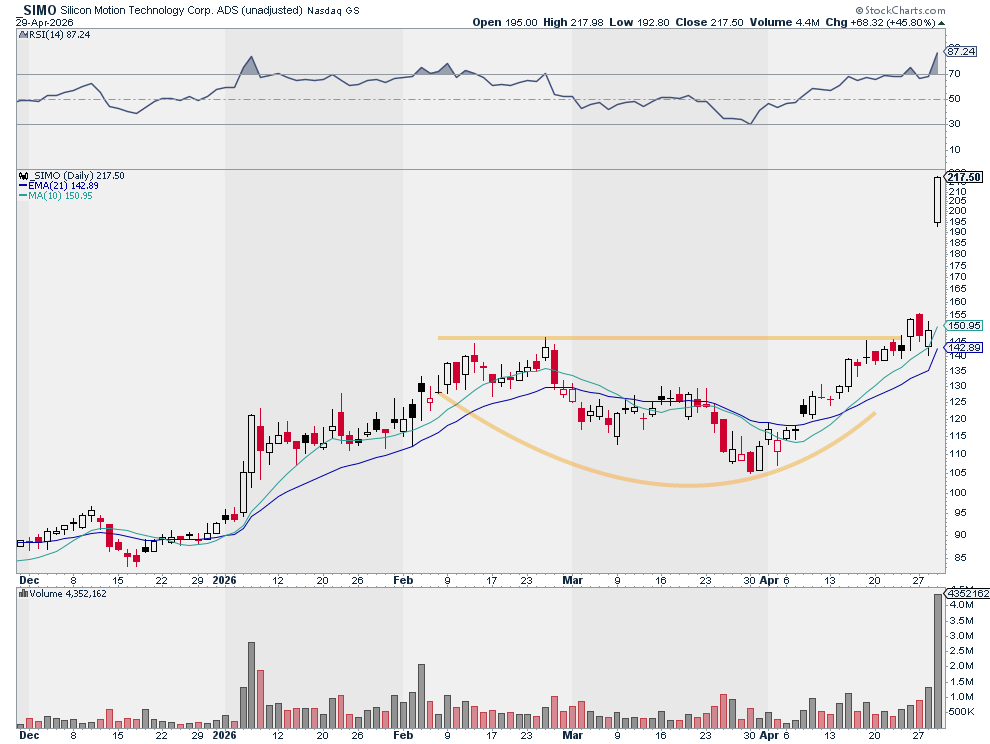This screenshot has width=990, height=744.
Task: Click the 500K label on the volume axis
Action: coord(960,712)
